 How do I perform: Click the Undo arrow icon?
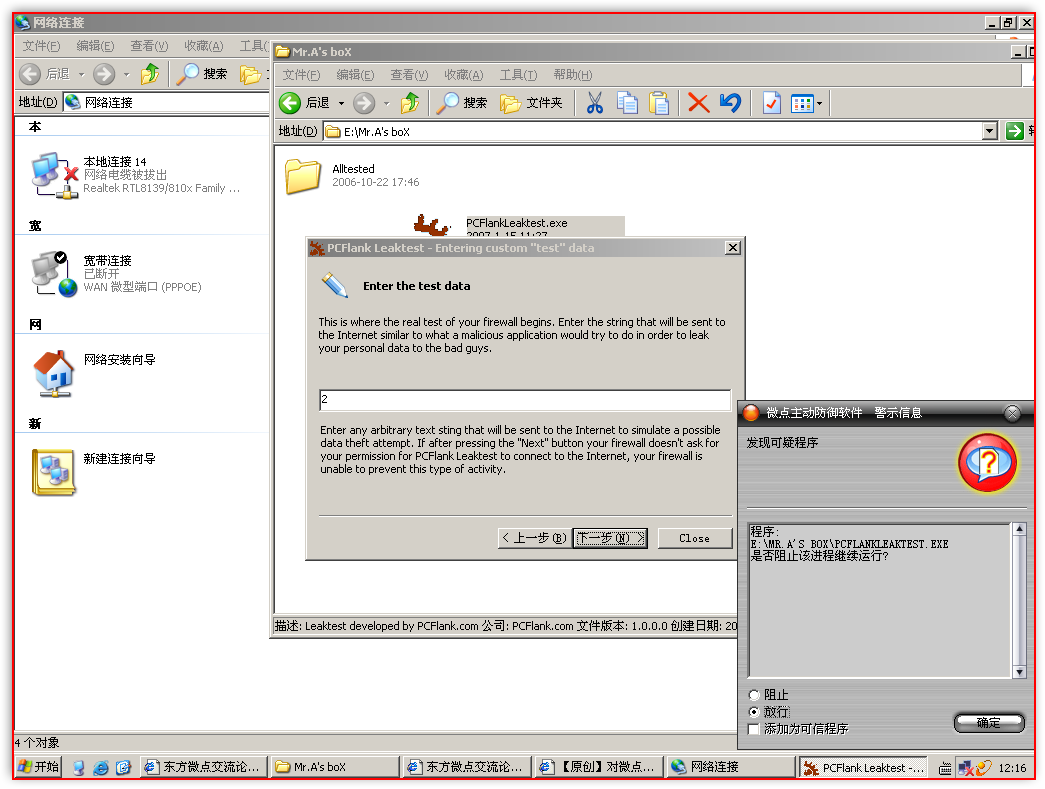(730, 103)
